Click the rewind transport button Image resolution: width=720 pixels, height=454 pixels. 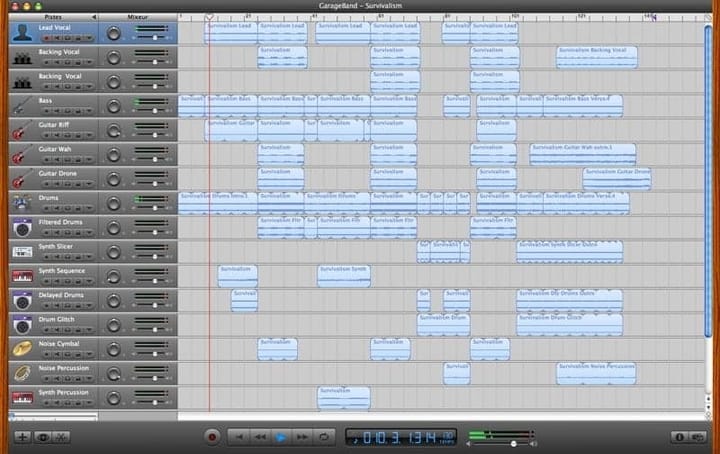(260, 437)
